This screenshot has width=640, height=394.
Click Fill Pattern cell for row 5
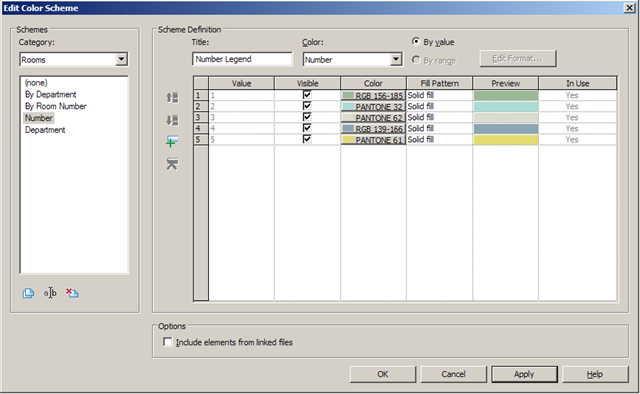(439, 139)
